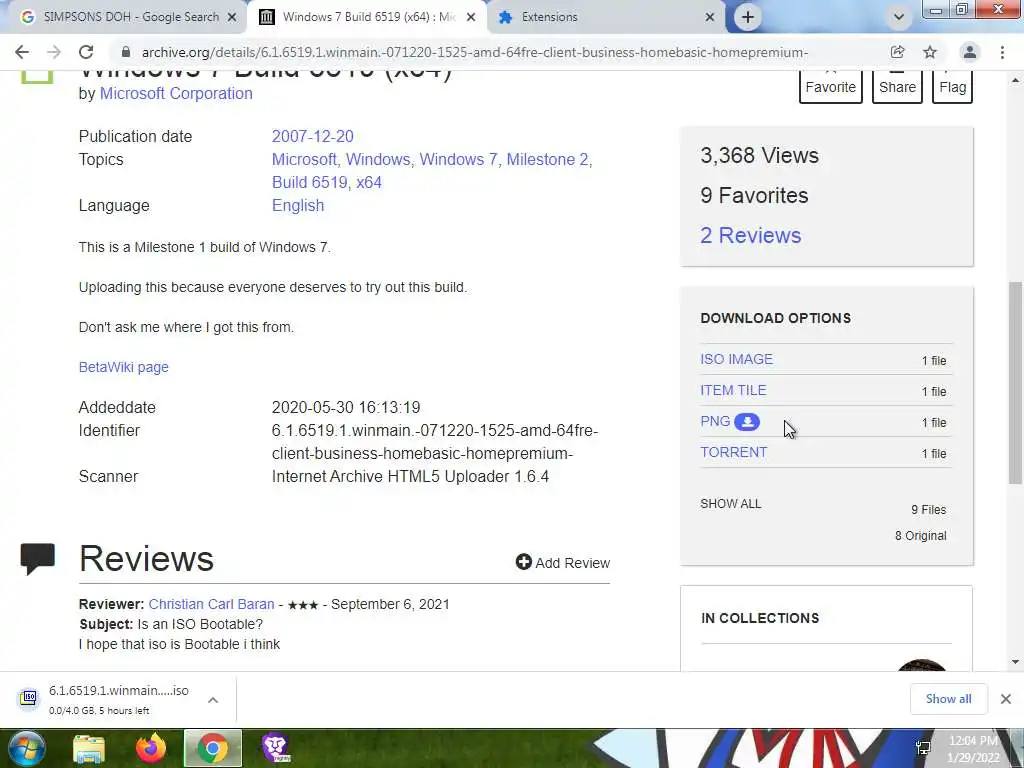Click the address bar URL field
Screen dimensions: 1024x768
pos(475,52)
